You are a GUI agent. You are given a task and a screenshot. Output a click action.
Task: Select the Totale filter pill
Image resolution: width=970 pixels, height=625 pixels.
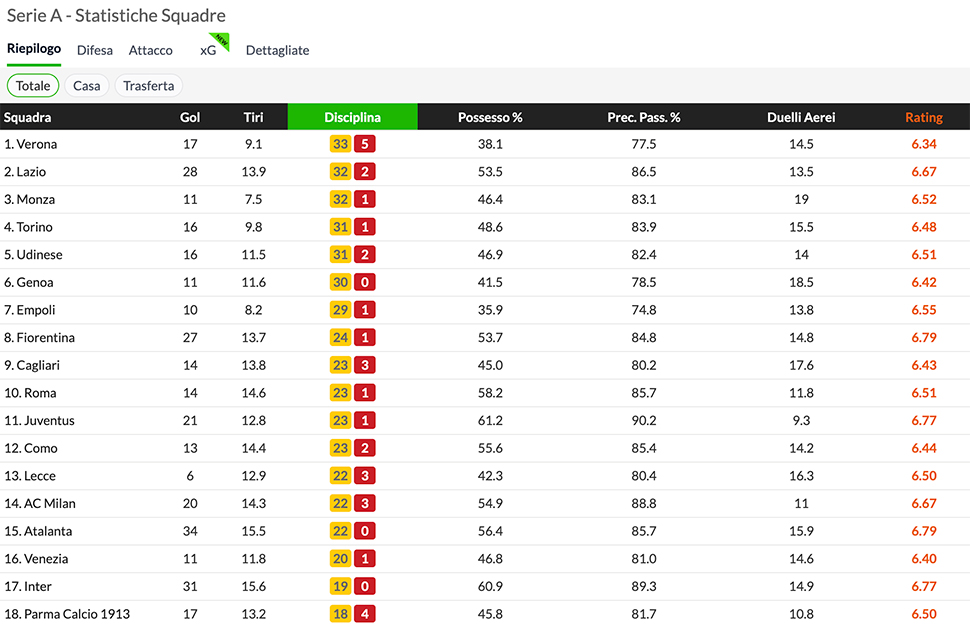point(33,86)
